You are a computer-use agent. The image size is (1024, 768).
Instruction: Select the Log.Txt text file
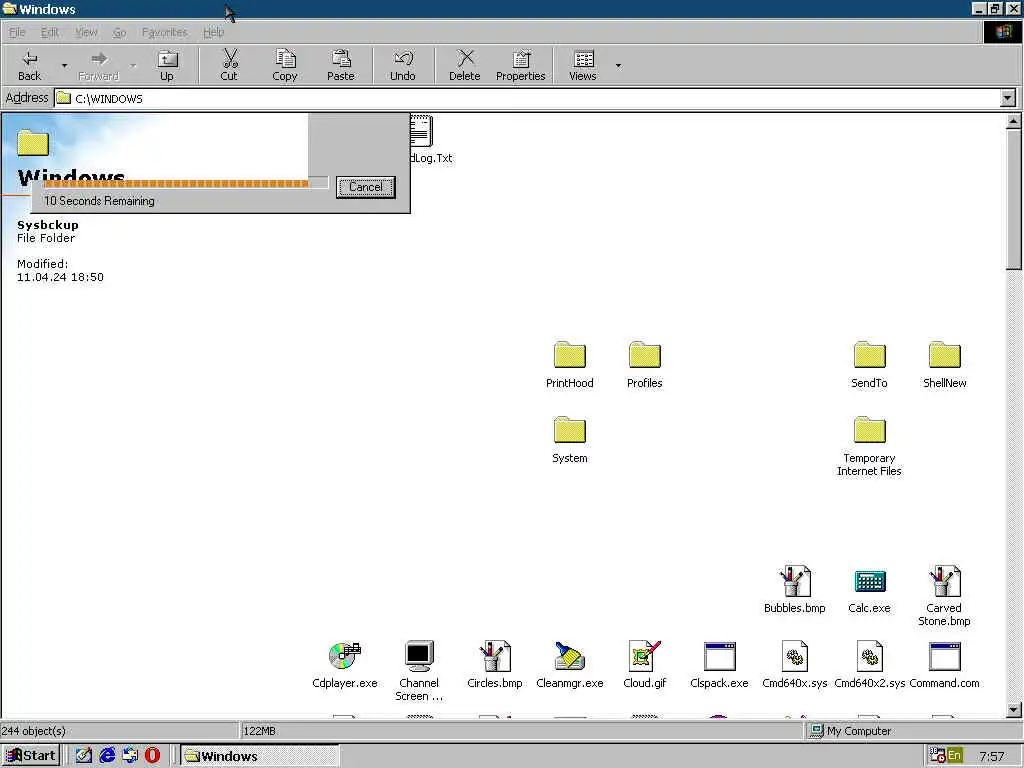[431, 139]
